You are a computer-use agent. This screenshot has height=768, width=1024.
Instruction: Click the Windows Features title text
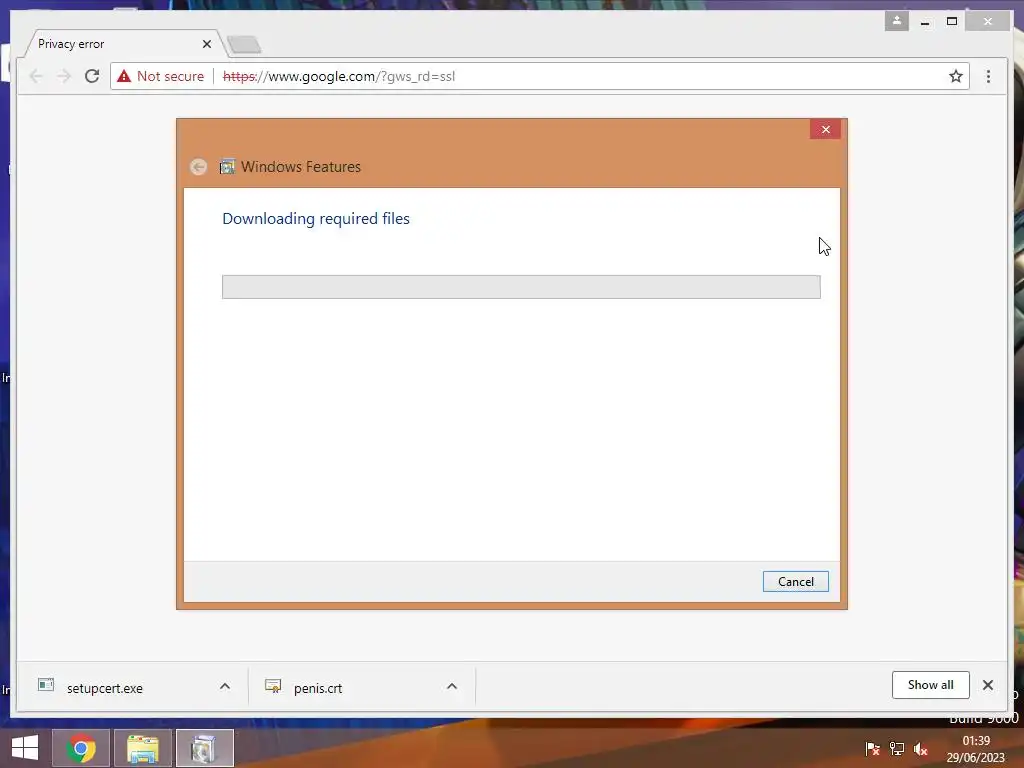pos(300,167)
